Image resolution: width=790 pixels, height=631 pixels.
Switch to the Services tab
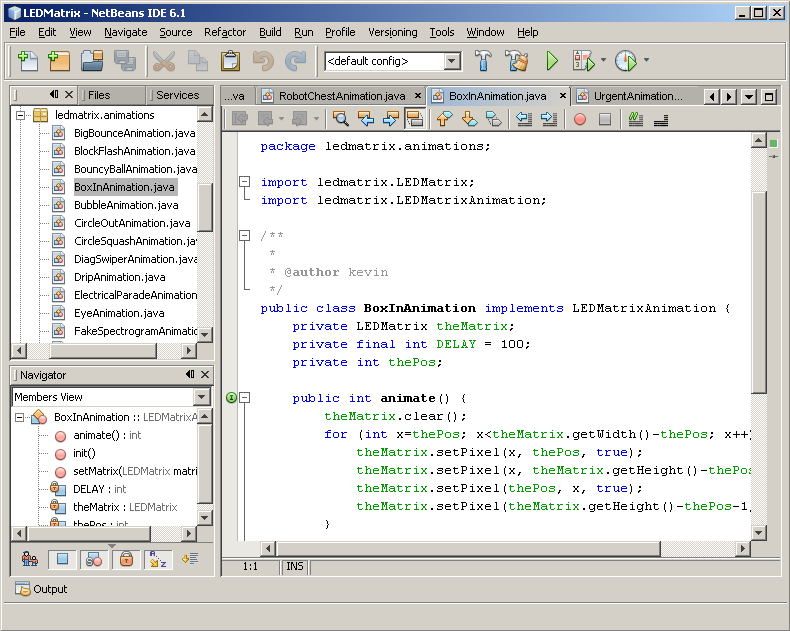pyautogui.click(x=177, y=95)
